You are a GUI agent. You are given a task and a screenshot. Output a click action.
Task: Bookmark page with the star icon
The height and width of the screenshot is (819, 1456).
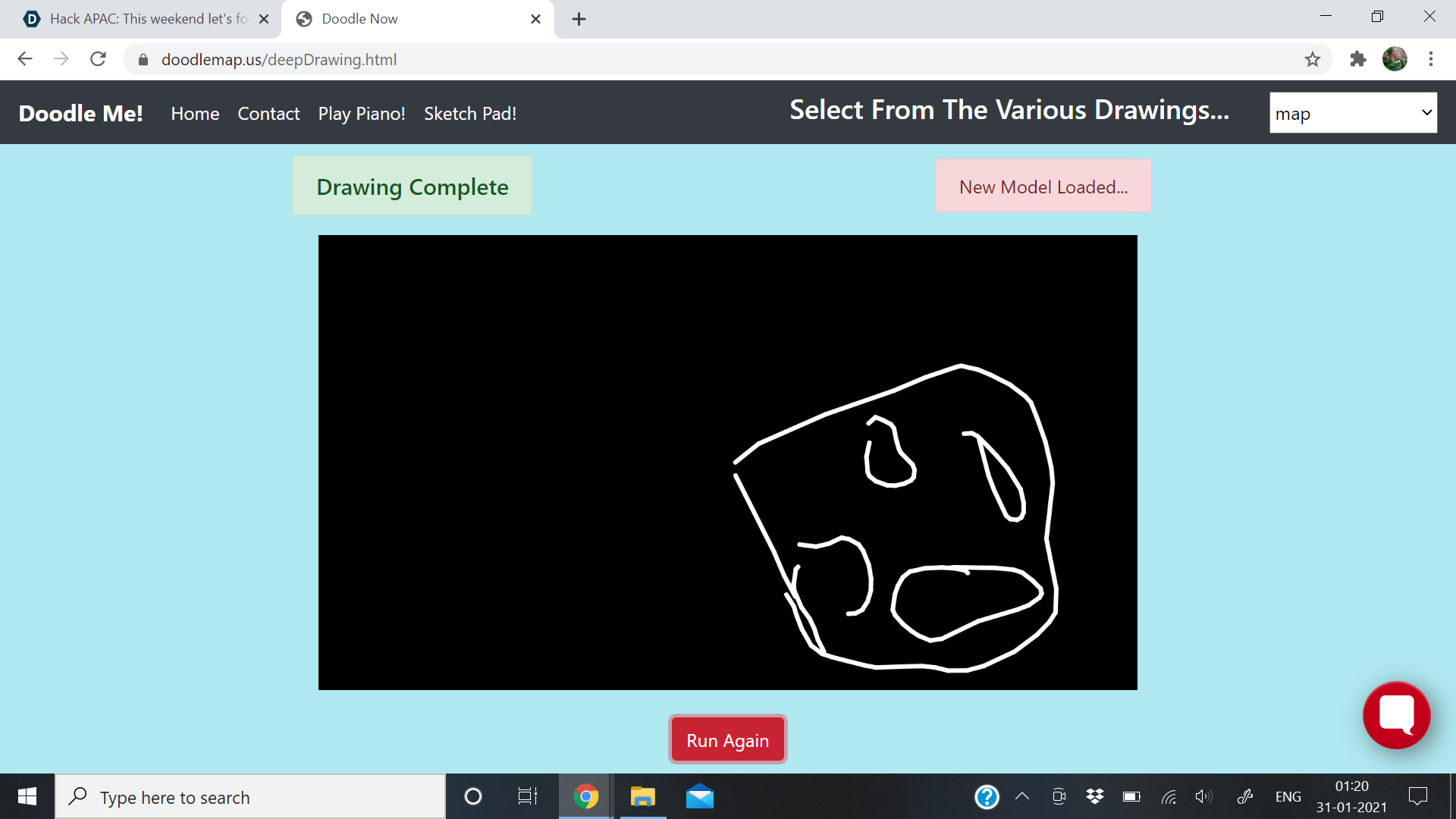[x=1313, y=59]
